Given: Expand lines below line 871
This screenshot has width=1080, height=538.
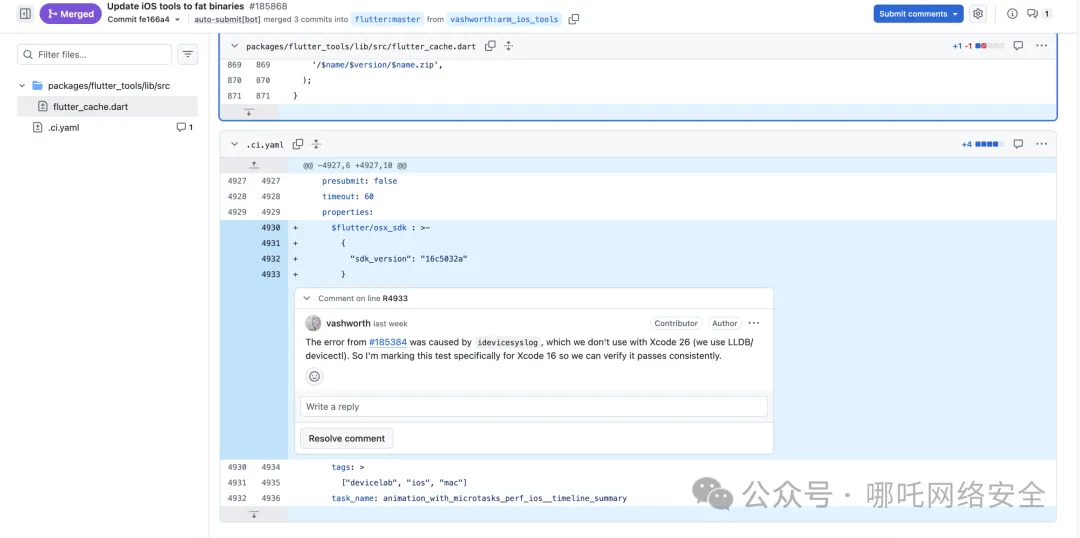Looking at the screenshot, I should [x=249, y=112].
